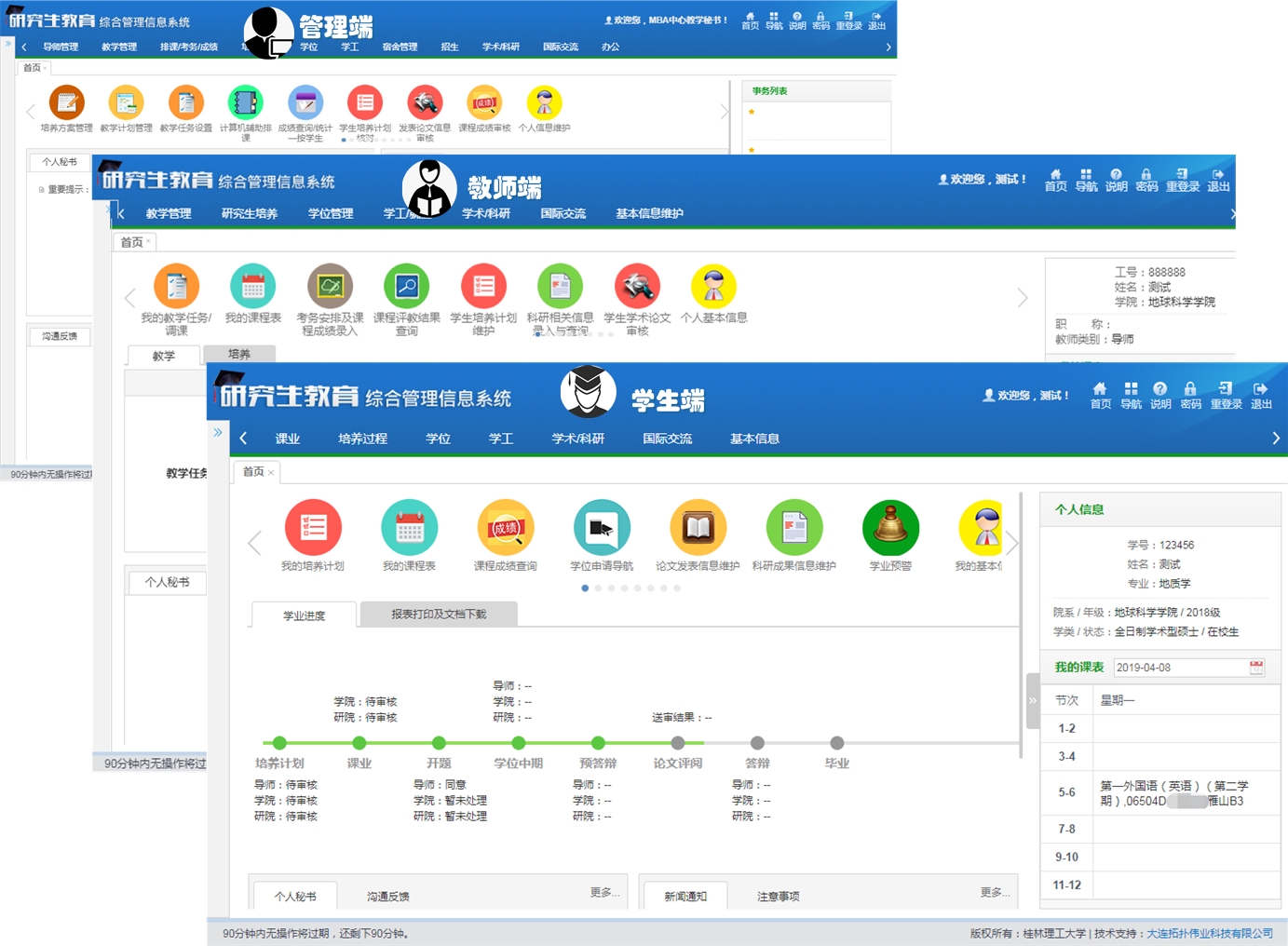1288x946 pixels.
Task: Click 退出 logout icon in student header
Action: [1261, 394]
